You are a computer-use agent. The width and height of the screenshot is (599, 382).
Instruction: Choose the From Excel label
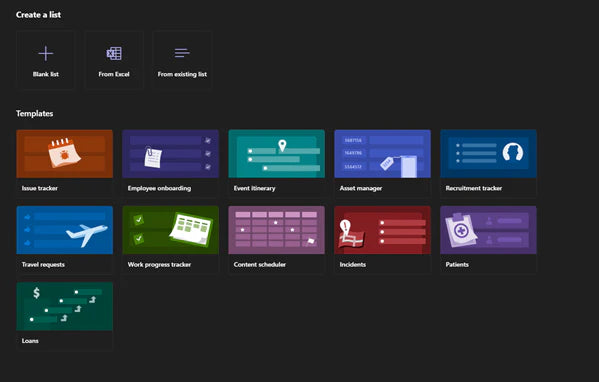click(114, 74)
